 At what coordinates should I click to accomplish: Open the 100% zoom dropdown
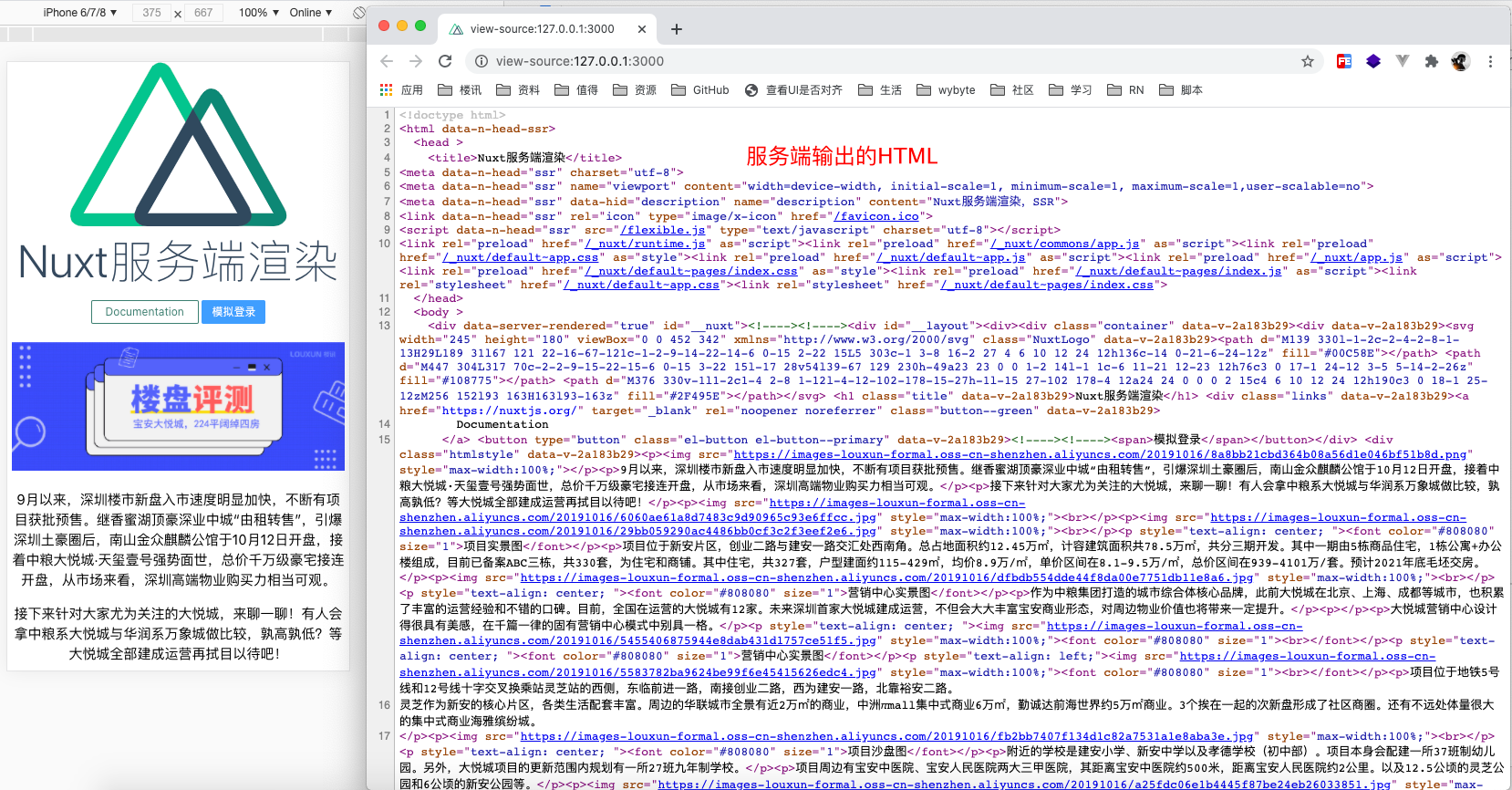click(259, 13)
